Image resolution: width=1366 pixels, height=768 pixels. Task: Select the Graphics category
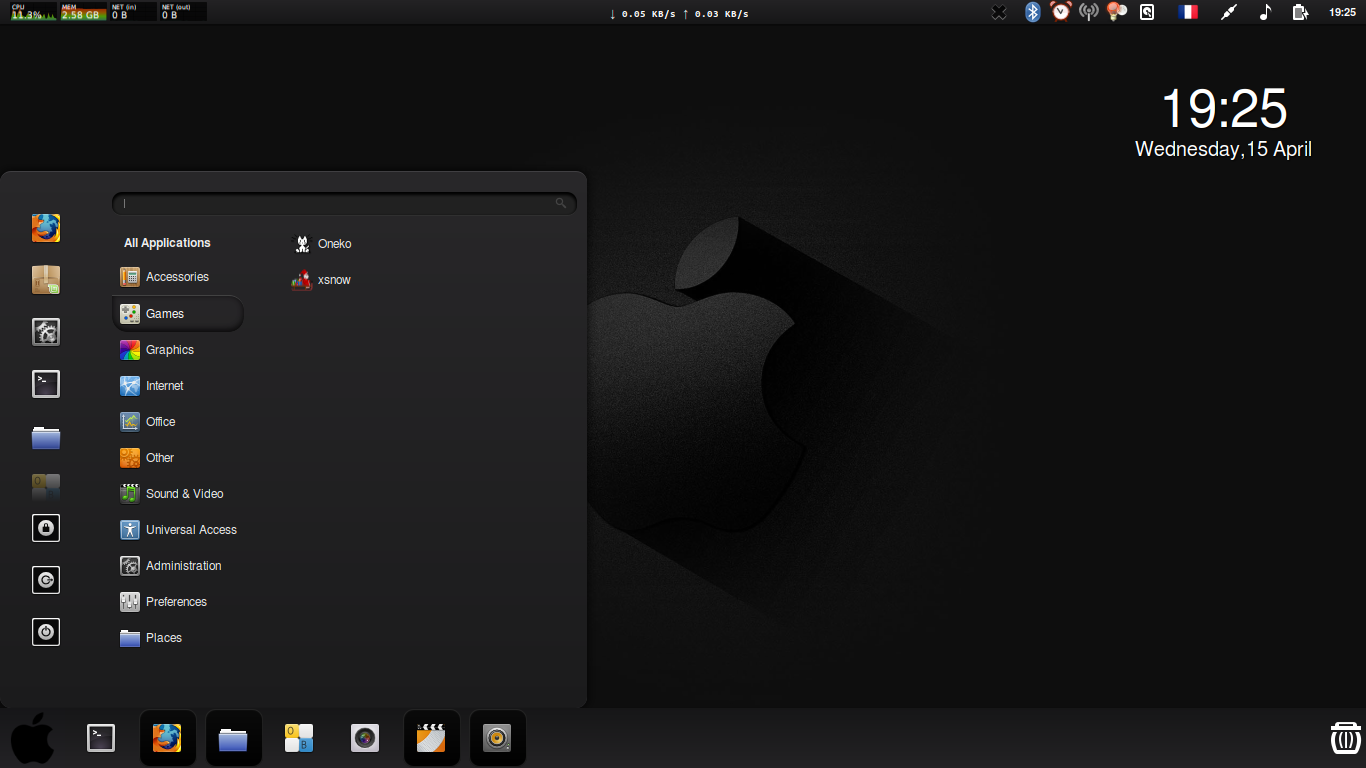point(178,350)
